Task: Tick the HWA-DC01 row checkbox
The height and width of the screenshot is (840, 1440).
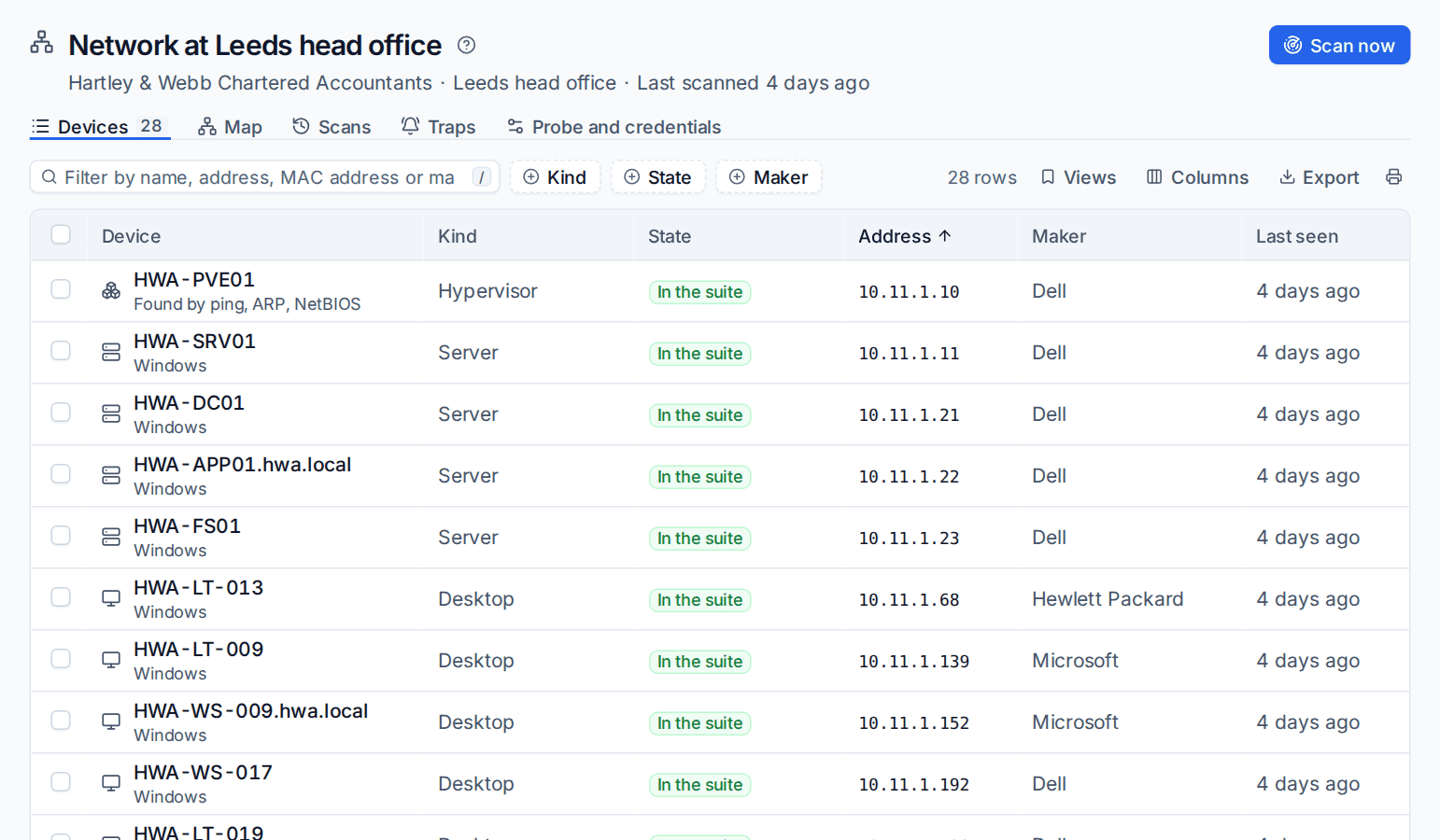Action: coord(61,413)
